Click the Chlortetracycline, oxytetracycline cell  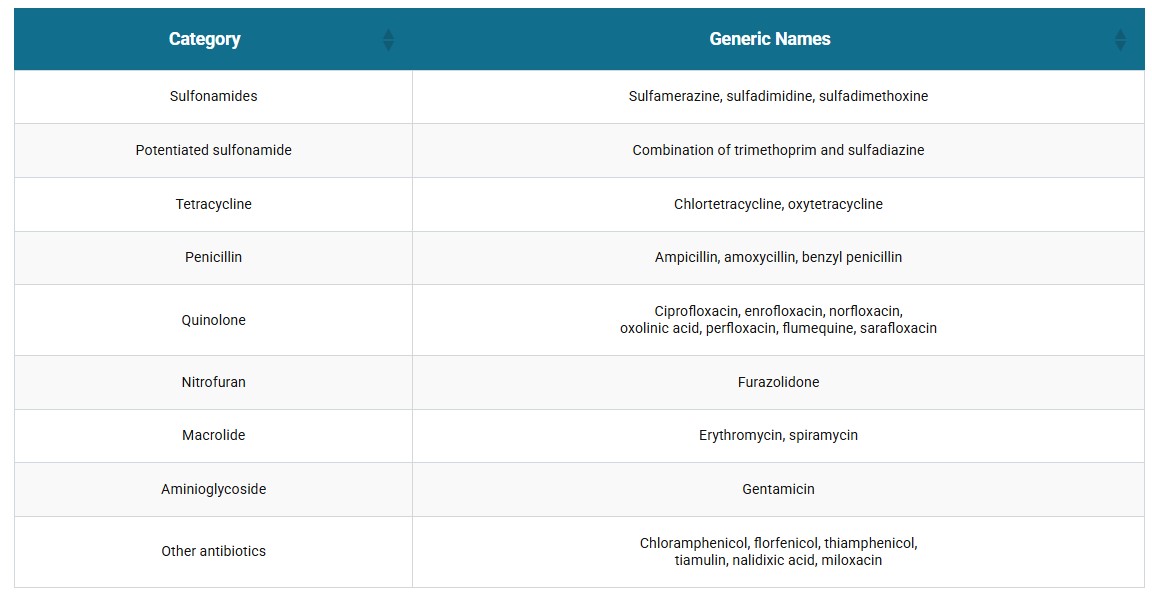(778, 204)
